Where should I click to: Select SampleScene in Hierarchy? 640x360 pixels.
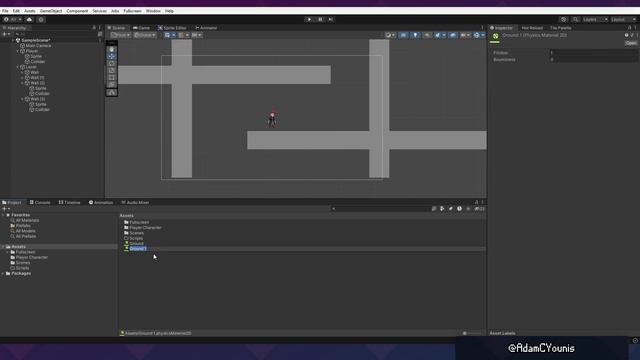click(x=36, y=40)
